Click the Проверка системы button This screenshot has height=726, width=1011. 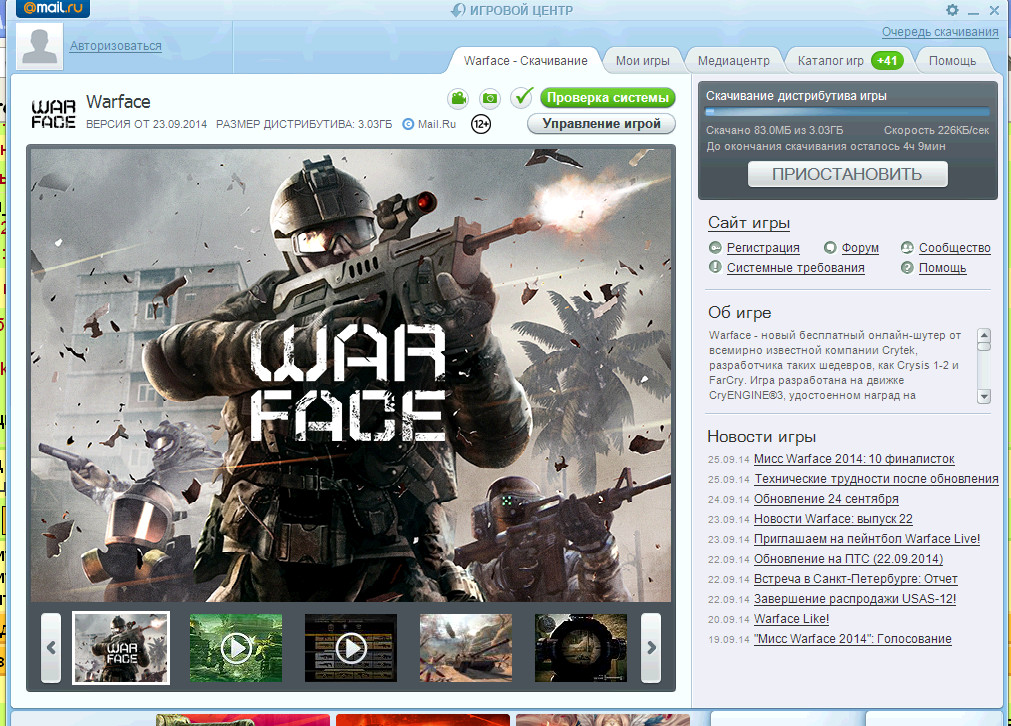[608, 97]
